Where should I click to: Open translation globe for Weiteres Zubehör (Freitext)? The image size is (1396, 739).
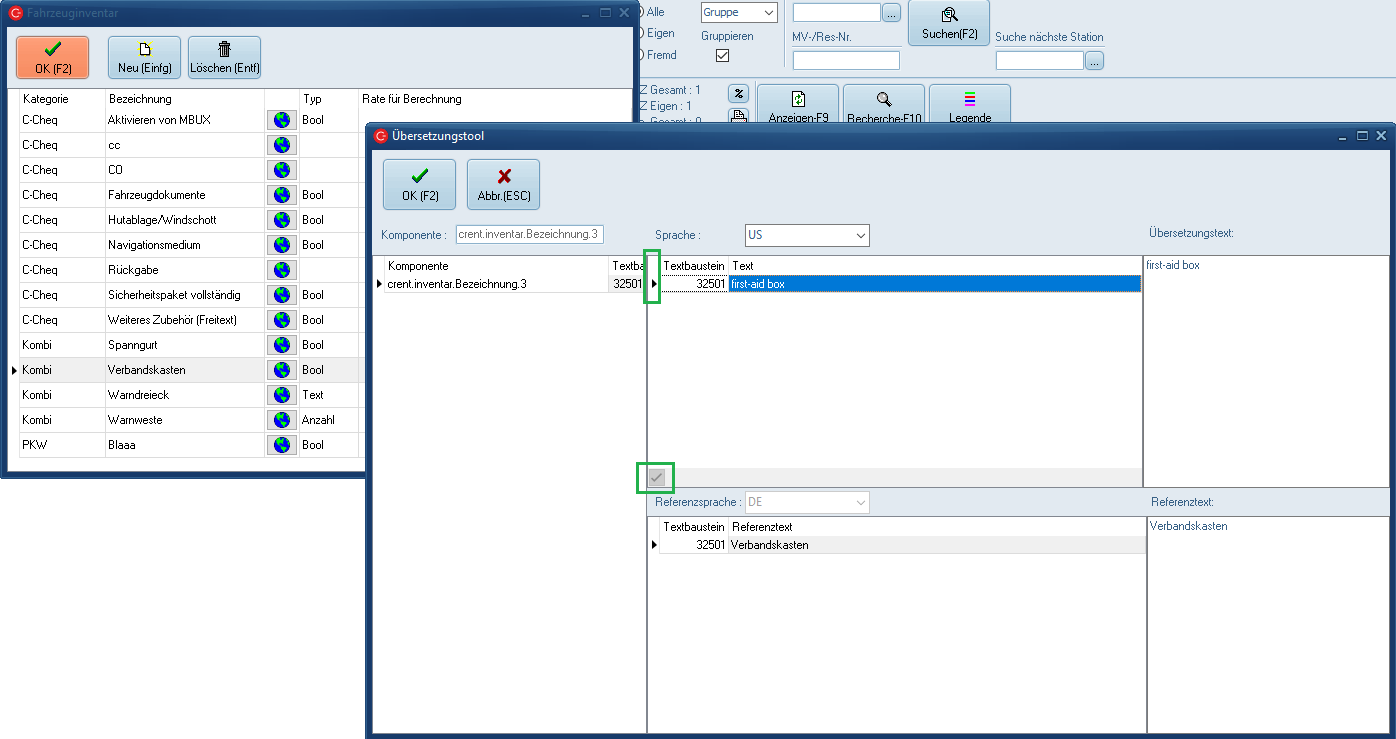(x=282, y=320)
